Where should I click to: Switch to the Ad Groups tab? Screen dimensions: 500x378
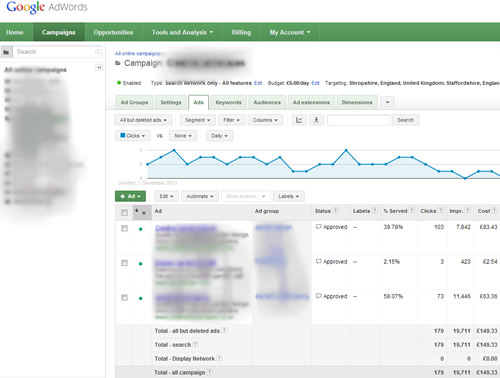[134, 102]
